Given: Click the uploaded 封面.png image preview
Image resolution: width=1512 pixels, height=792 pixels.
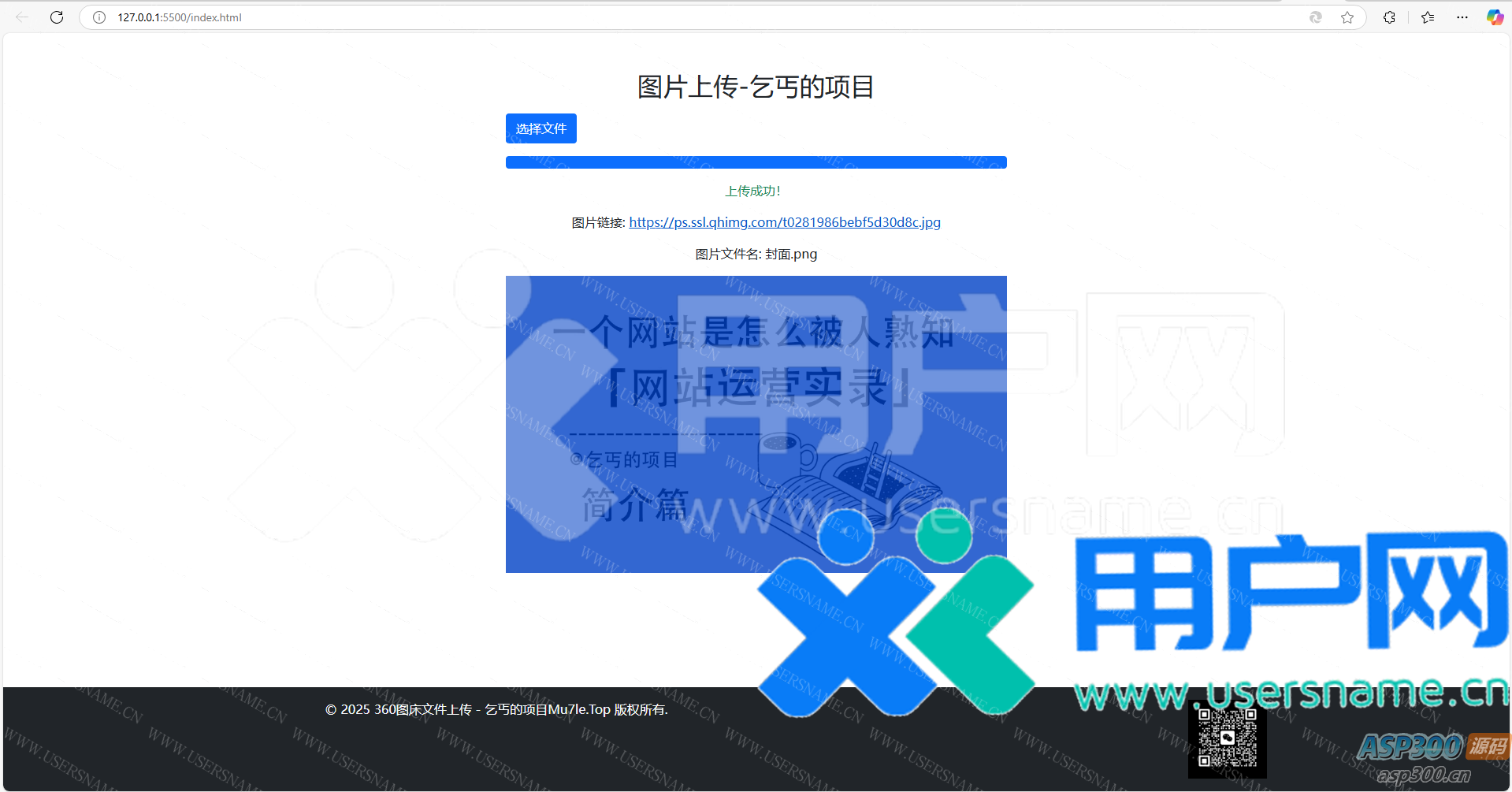Looking at the screenshot, I should pos(756,423).
